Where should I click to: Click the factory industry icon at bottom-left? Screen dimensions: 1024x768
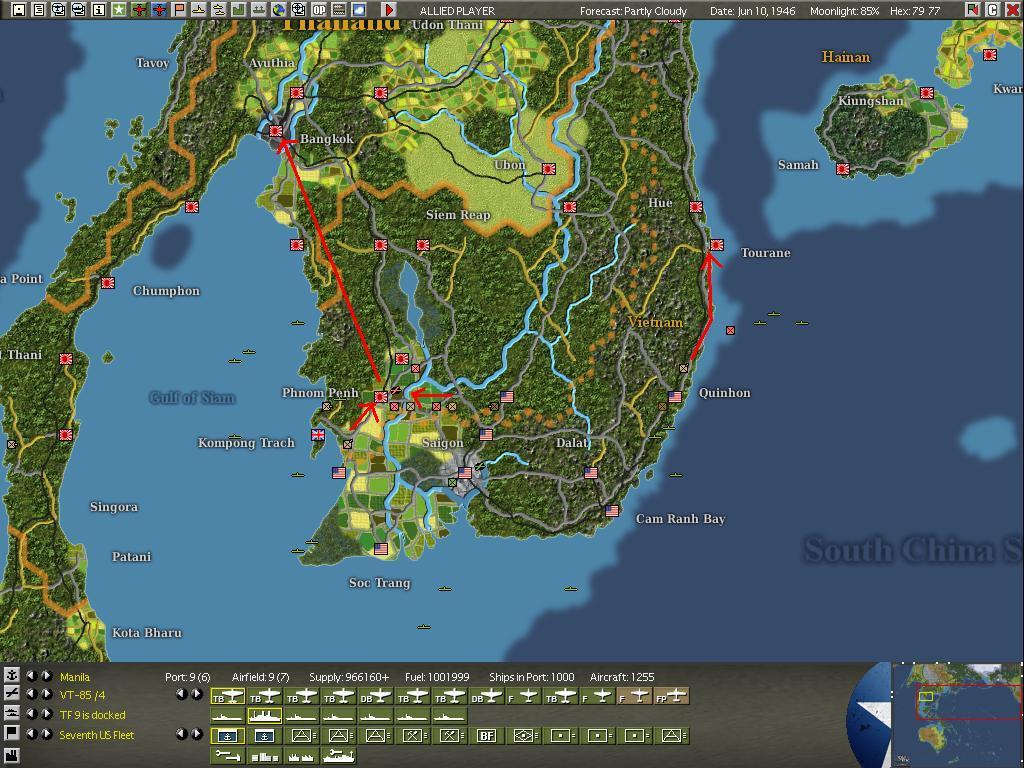12,756
